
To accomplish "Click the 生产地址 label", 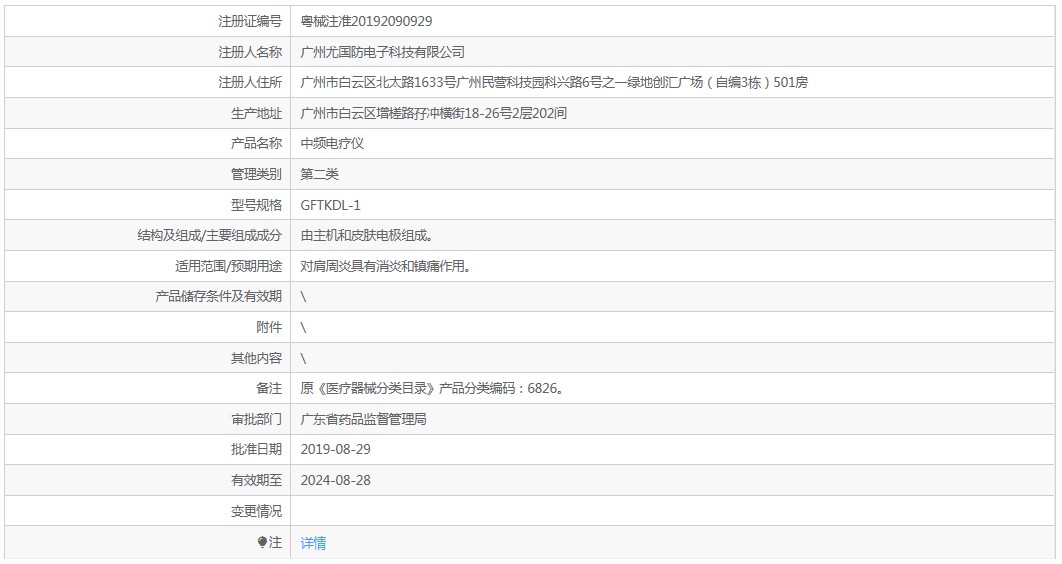I will click(256, 113).
